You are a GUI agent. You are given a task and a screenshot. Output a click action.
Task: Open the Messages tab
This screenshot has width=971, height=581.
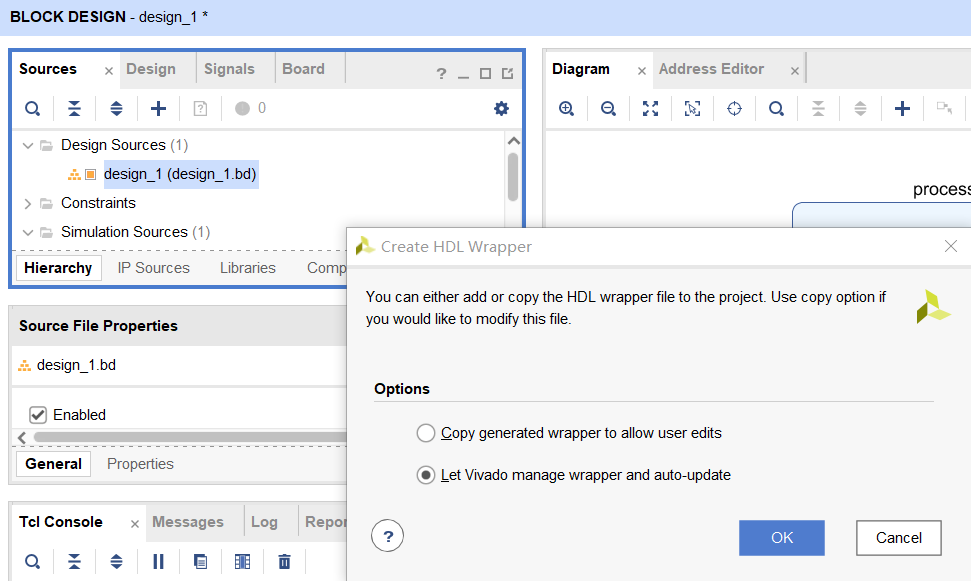tap(188, 522)
